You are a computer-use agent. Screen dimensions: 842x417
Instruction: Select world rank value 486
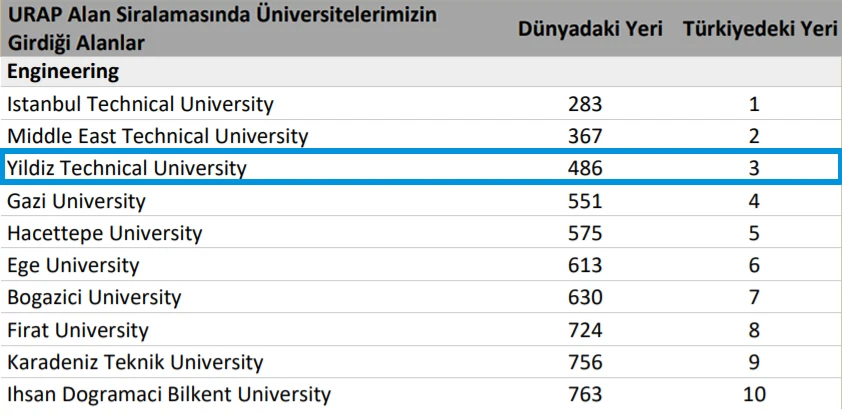(x=585, y=168)
